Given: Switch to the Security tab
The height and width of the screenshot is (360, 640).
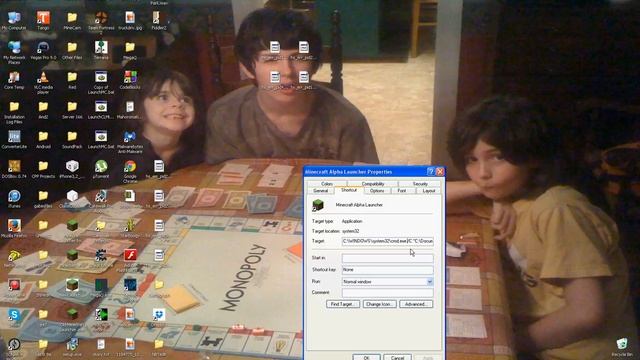Looking at the screenshot, I should 420,184.
